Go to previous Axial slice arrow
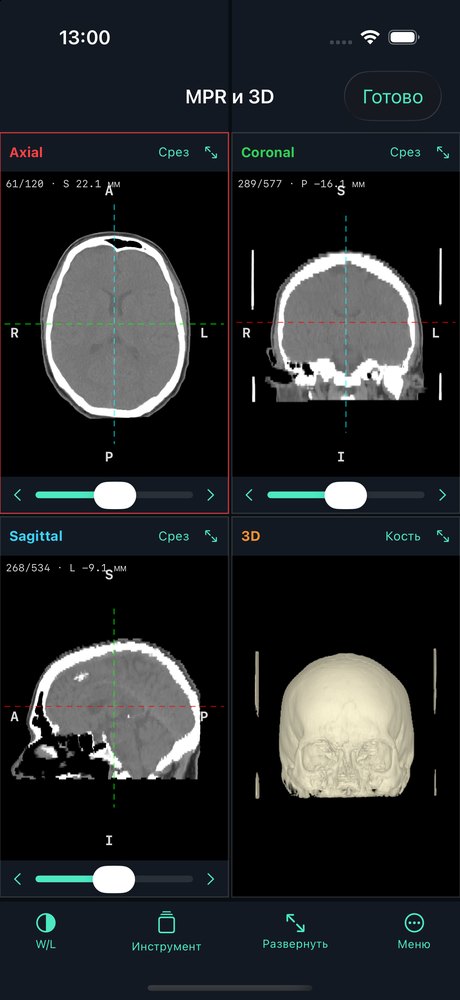The width and height of the screenshot is (460, 1000). pos(18,495)
